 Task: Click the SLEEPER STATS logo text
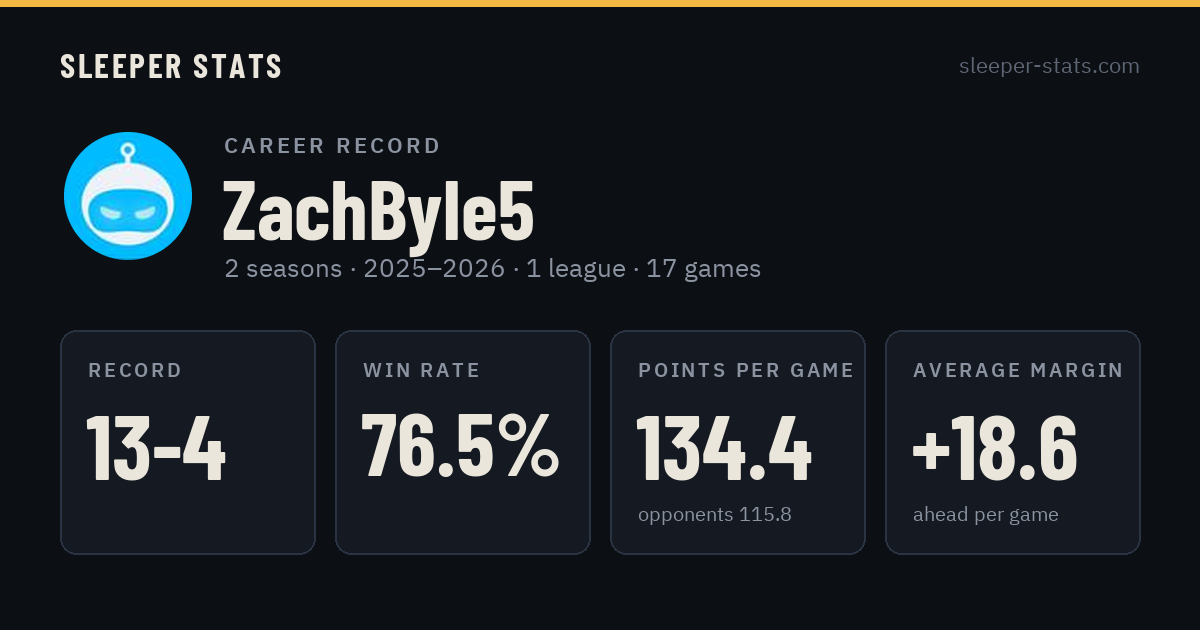171,66
